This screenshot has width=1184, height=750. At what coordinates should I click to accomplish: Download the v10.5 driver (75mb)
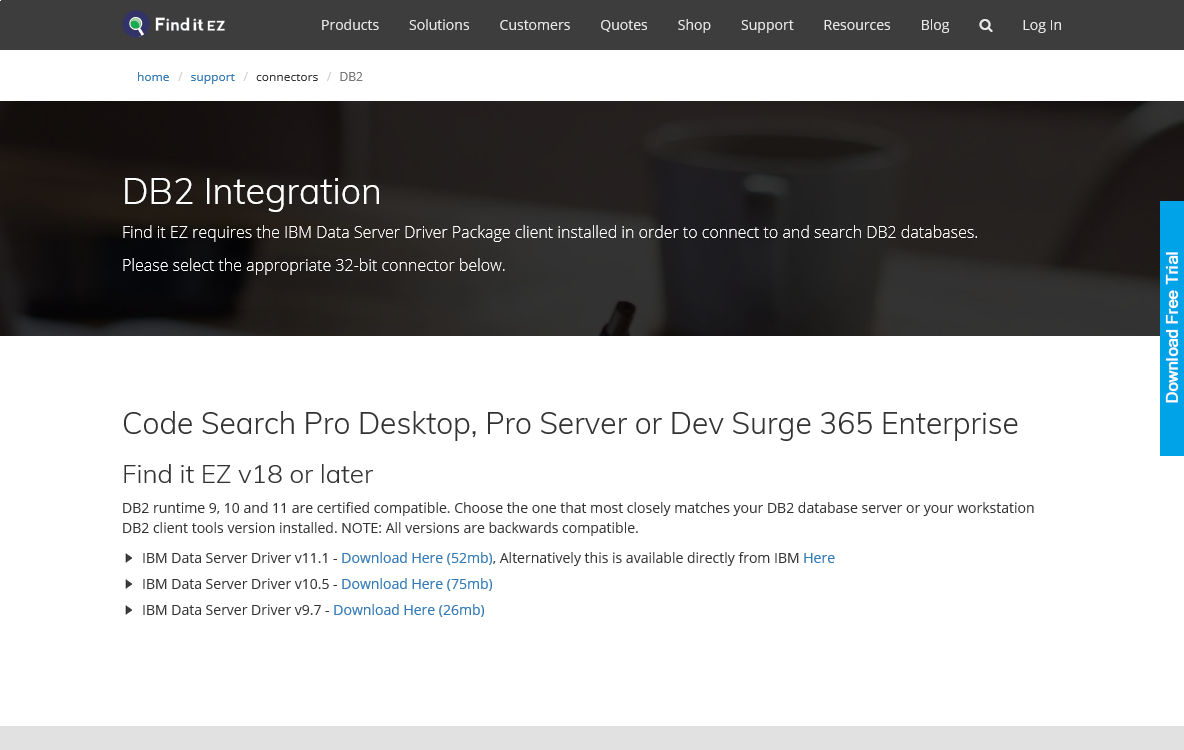pyautogui.click(x=417, y=584)
